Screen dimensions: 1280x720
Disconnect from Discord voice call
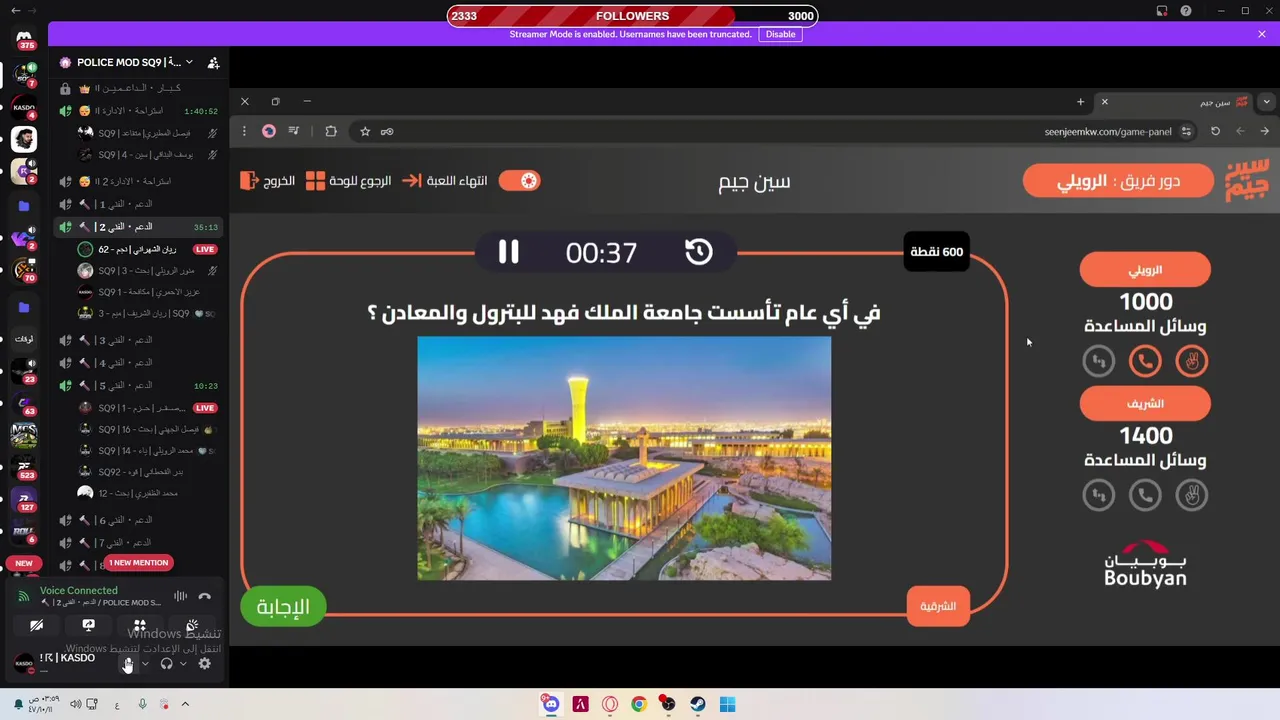(204, 597)
